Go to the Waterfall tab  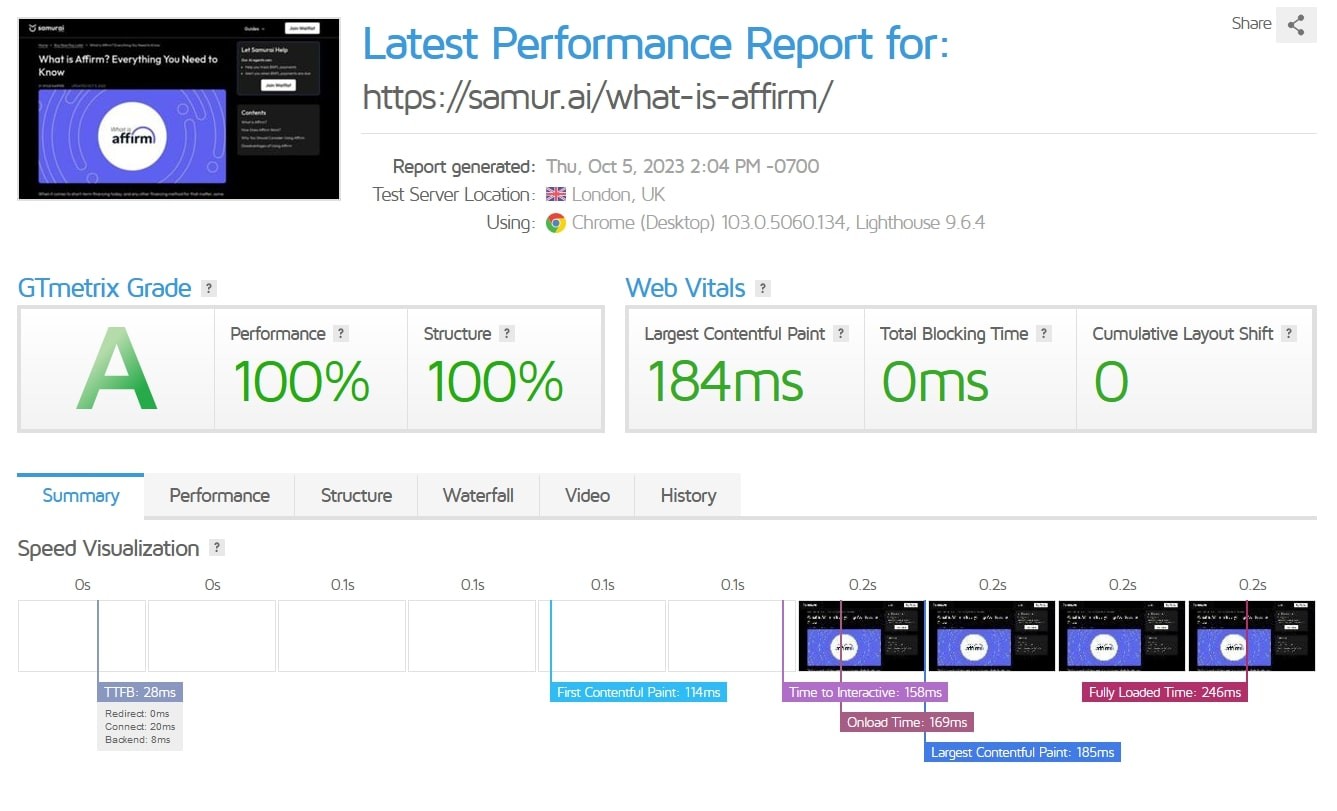pos(478,496)
